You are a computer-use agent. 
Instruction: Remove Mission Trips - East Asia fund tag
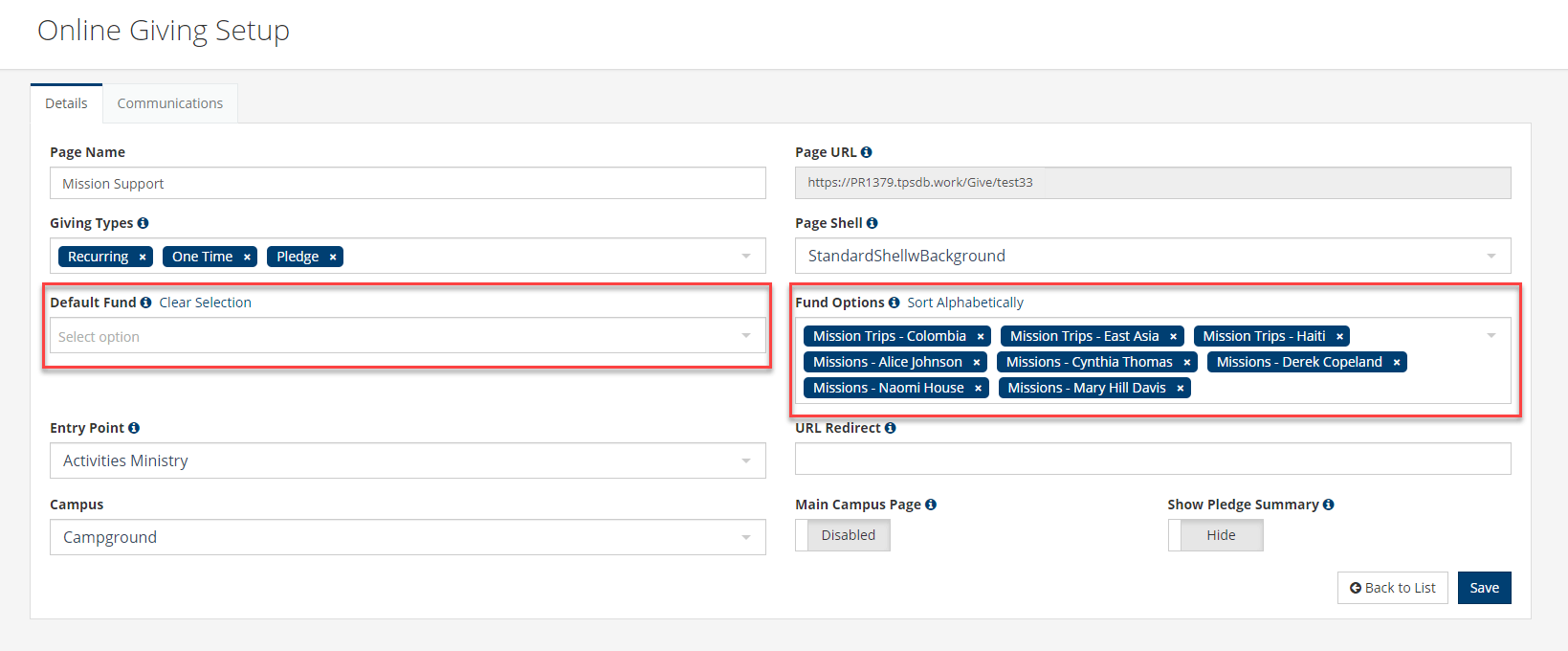tap(1173, 336)
